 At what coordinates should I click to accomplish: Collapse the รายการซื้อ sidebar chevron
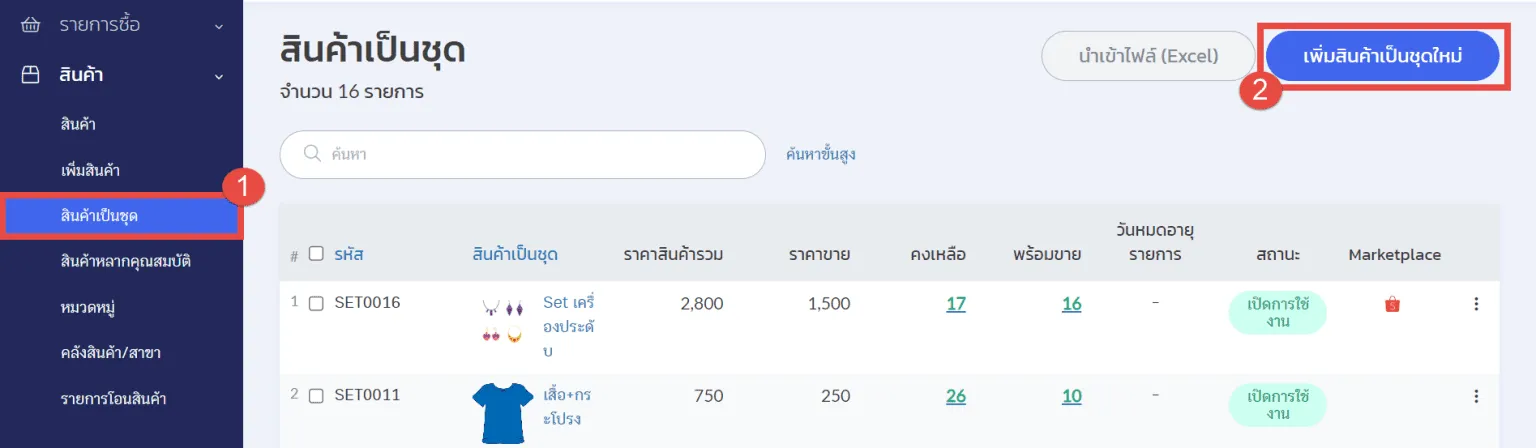tap(219, 26)
